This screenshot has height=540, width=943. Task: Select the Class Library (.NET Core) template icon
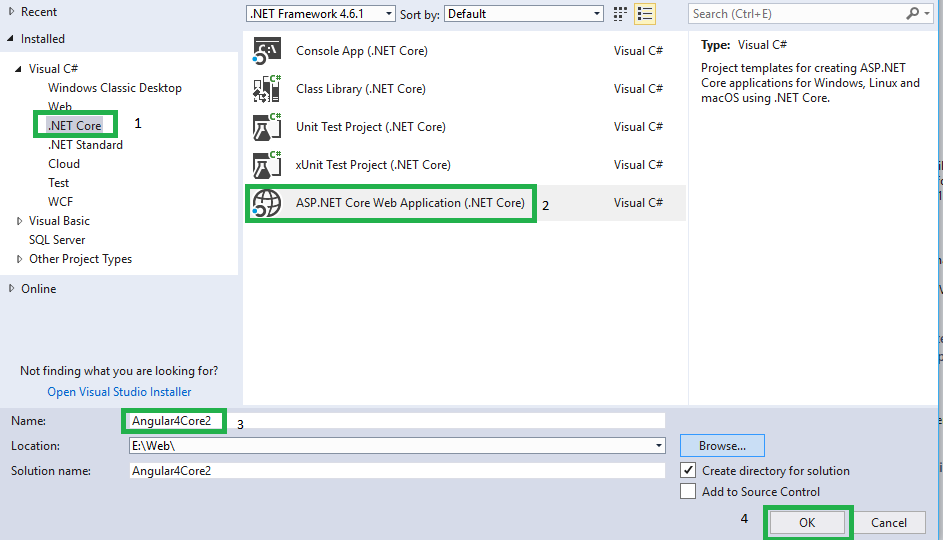[x=267, y=89]
